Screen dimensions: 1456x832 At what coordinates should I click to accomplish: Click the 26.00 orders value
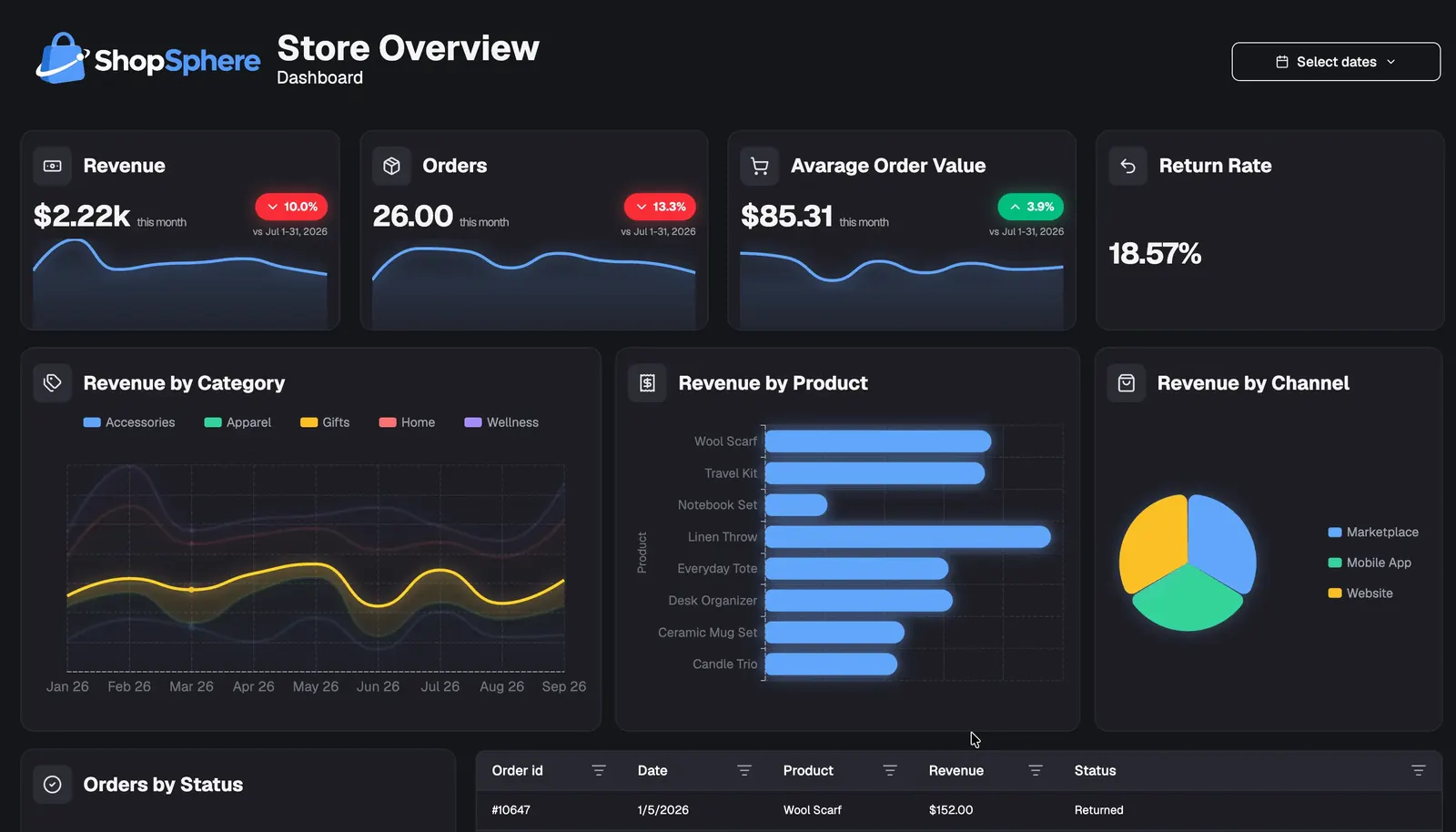pyautogui.click(x=412, y=216)
